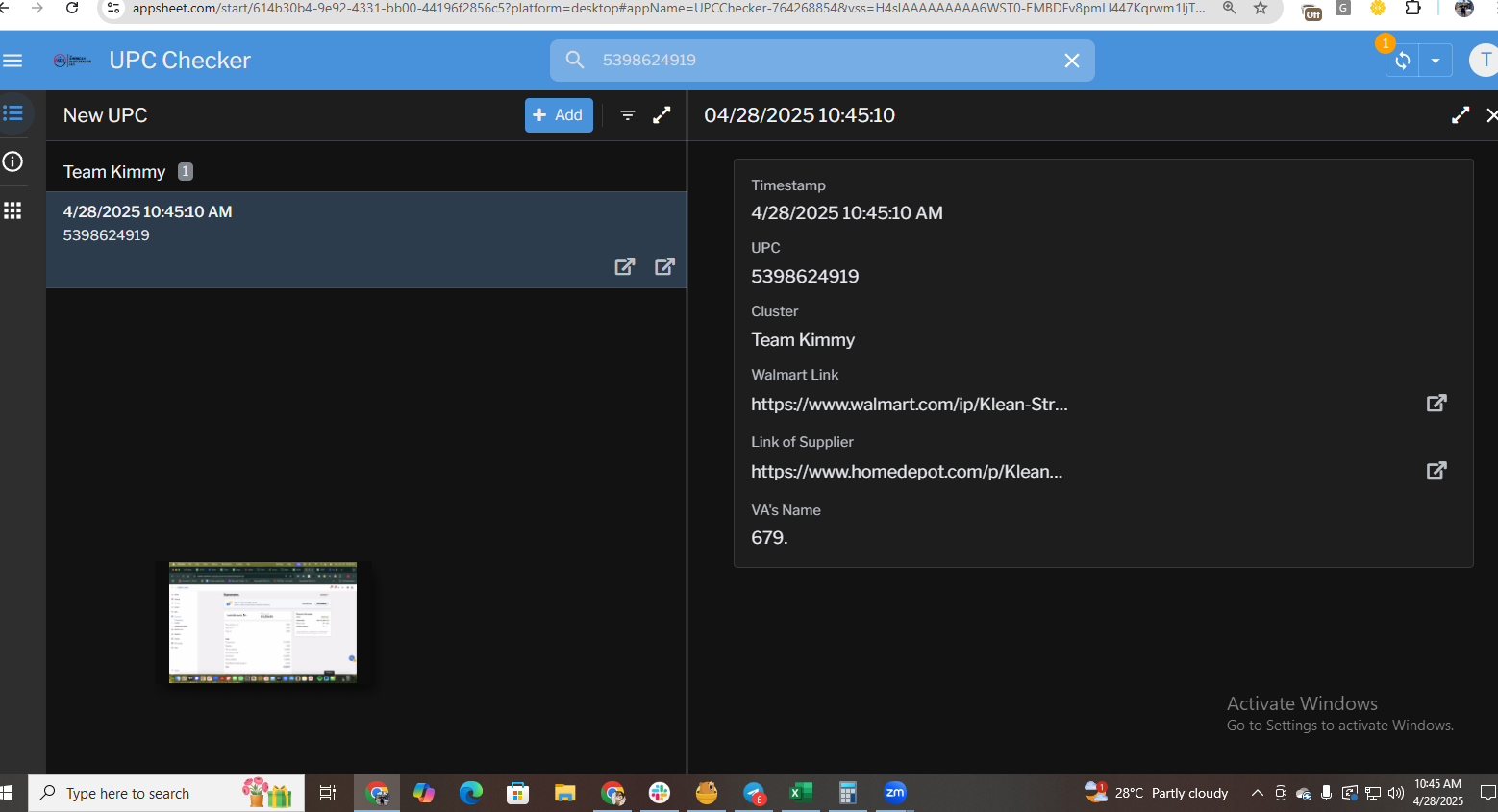Click the VA's Name value 679.
The image size is (1498, 812).
[x=769, y=538]
